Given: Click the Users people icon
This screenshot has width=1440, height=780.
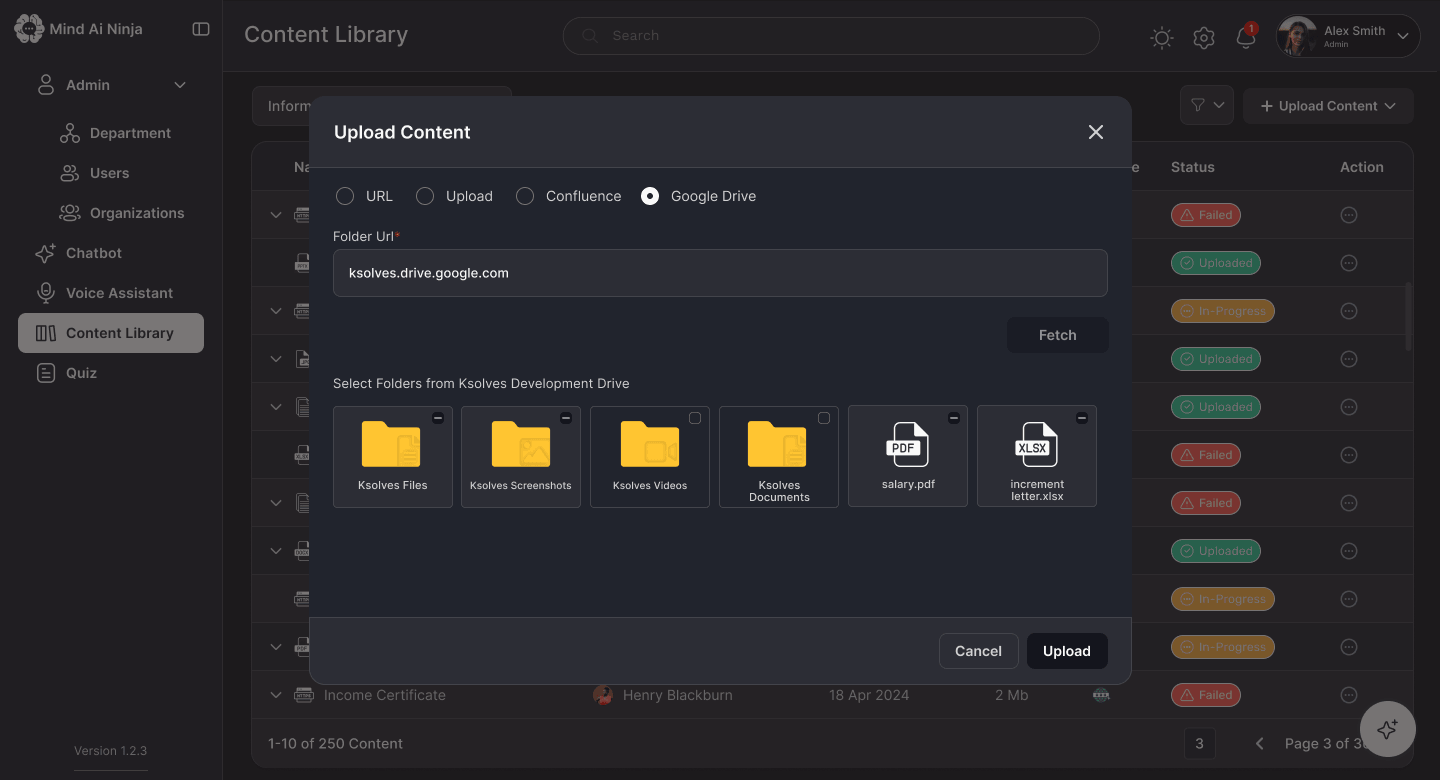Looking at the screenshot, I should tap(70, 173).
